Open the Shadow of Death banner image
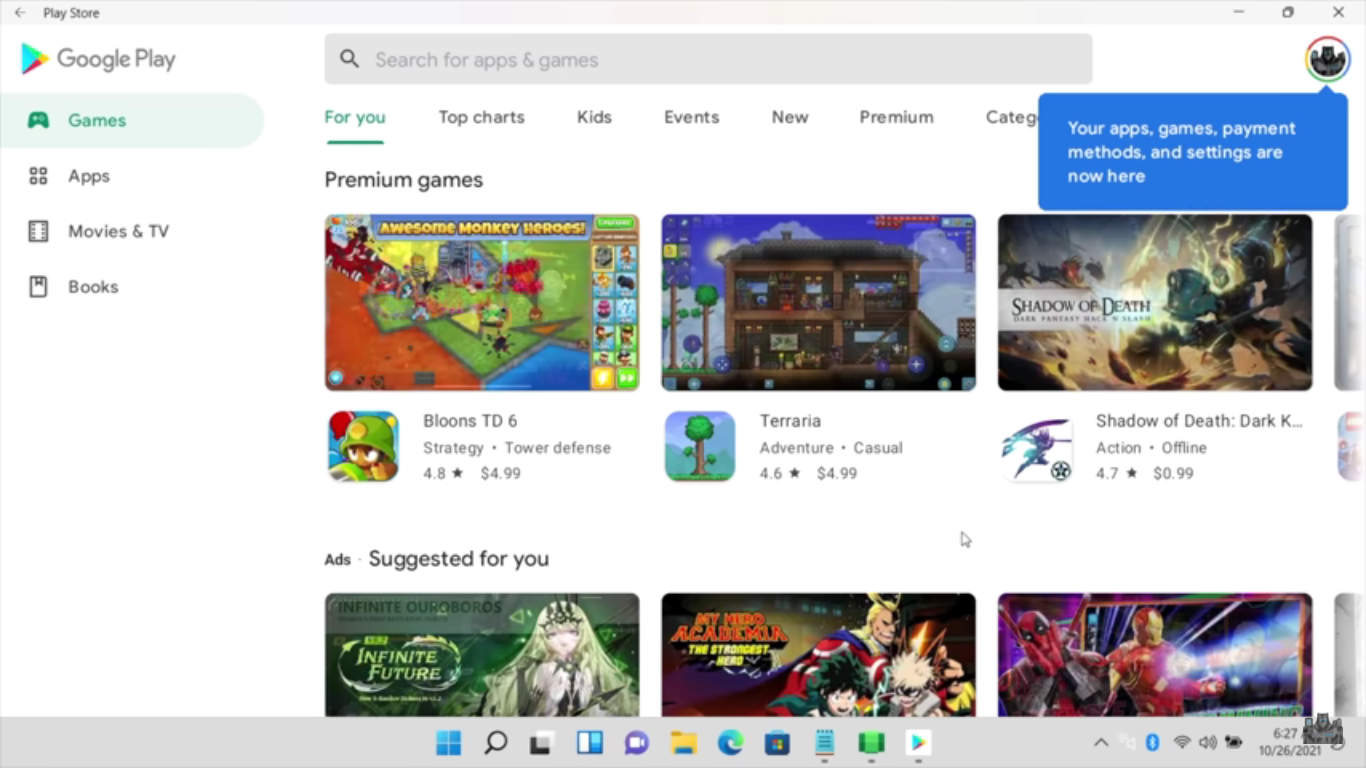This screenshot has width=1366, height=768. coord(1155,302)
